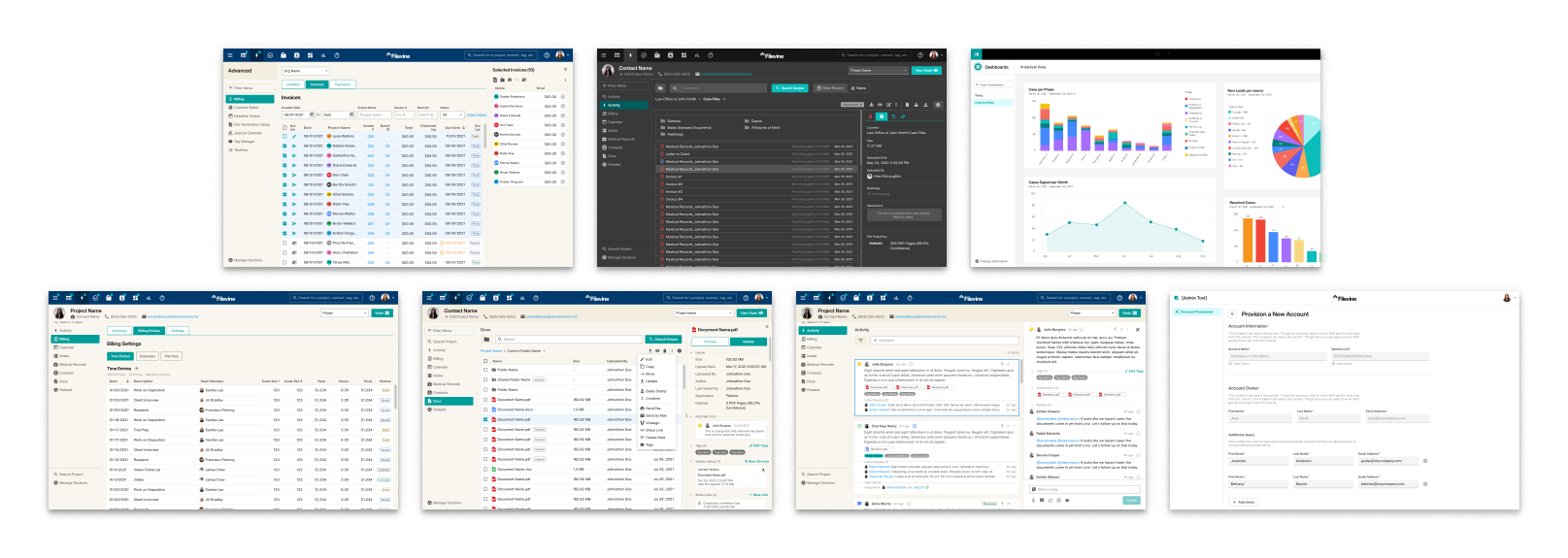Switch to the Unbilled tab in the Invoices window
The width and height of the screenshot is (1568, 558).
[x=293, y=84]
